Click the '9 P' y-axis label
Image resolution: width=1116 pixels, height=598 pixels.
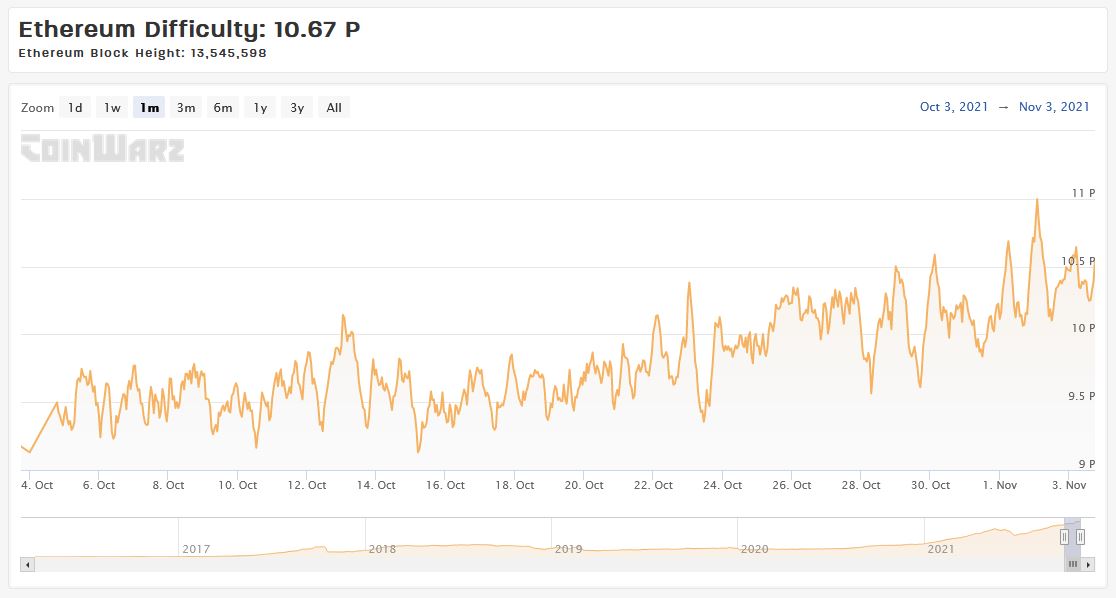click(1087, 463)
